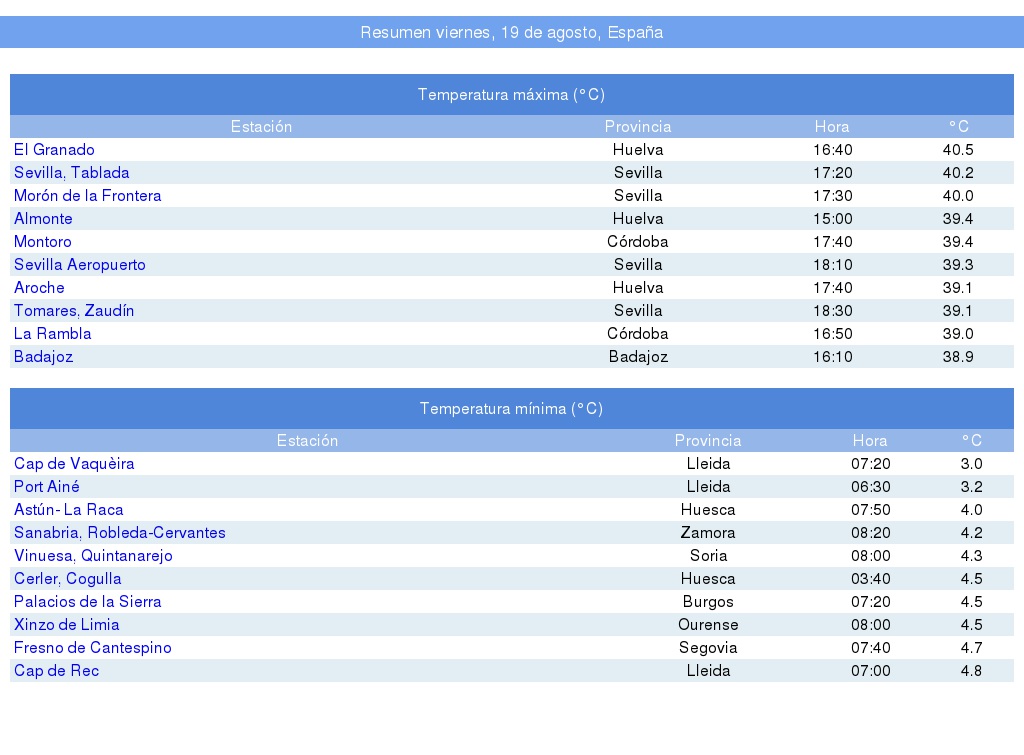1024x755 pixels.
Task: Click 'Córdoba' province in the Montoro row
Action: (638, 242)
